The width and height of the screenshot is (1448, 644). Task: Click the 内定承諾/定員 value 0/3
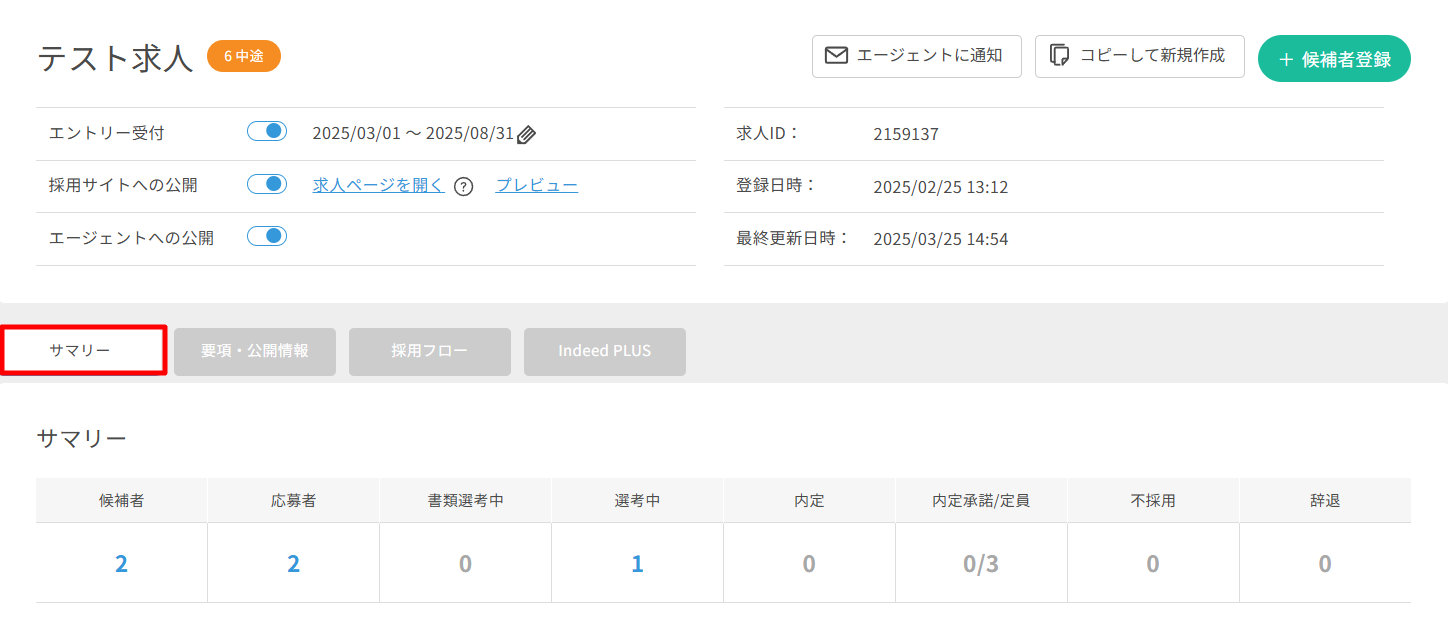981,564
